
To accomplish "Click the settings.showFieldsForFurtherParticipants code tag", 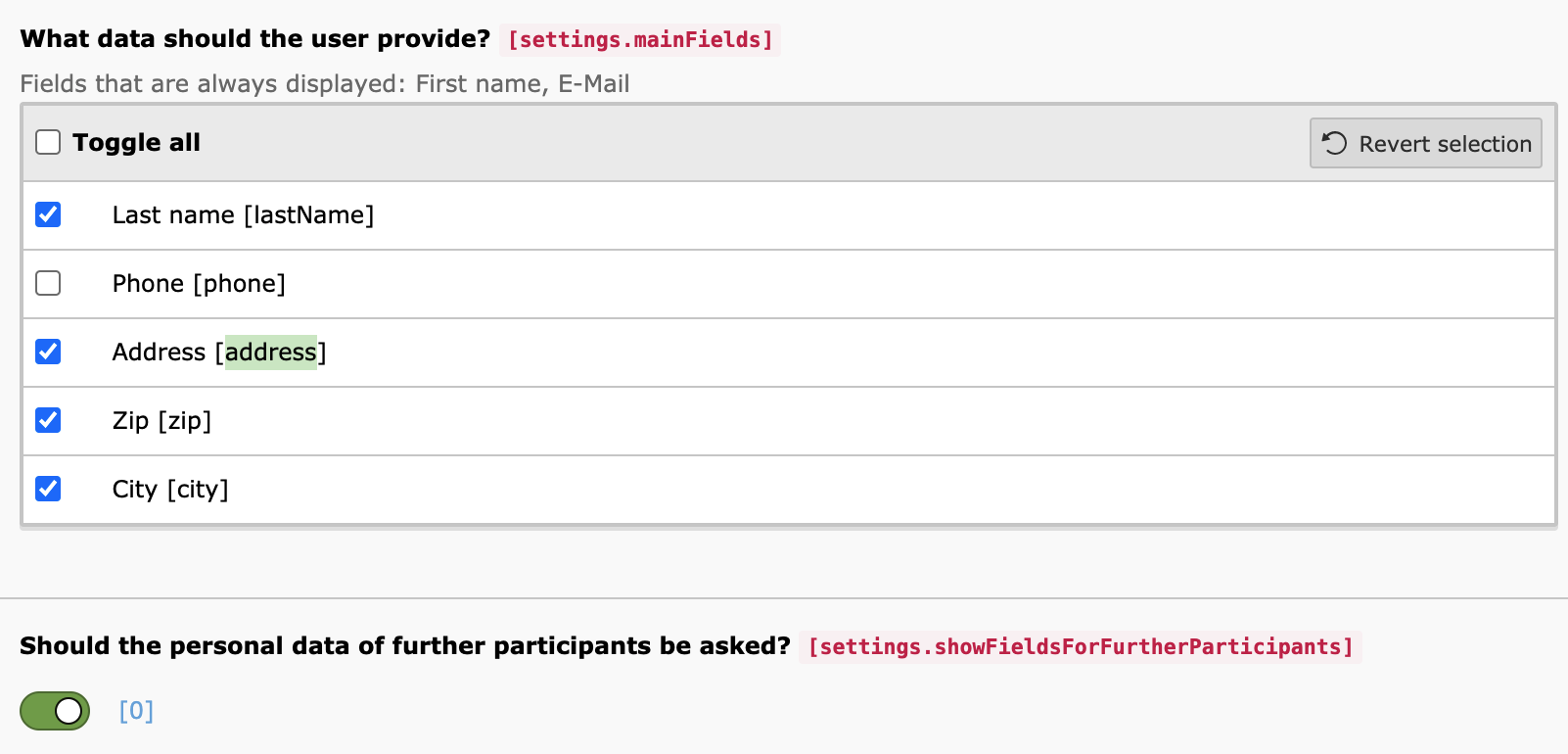I will [x=1081, y=647].
